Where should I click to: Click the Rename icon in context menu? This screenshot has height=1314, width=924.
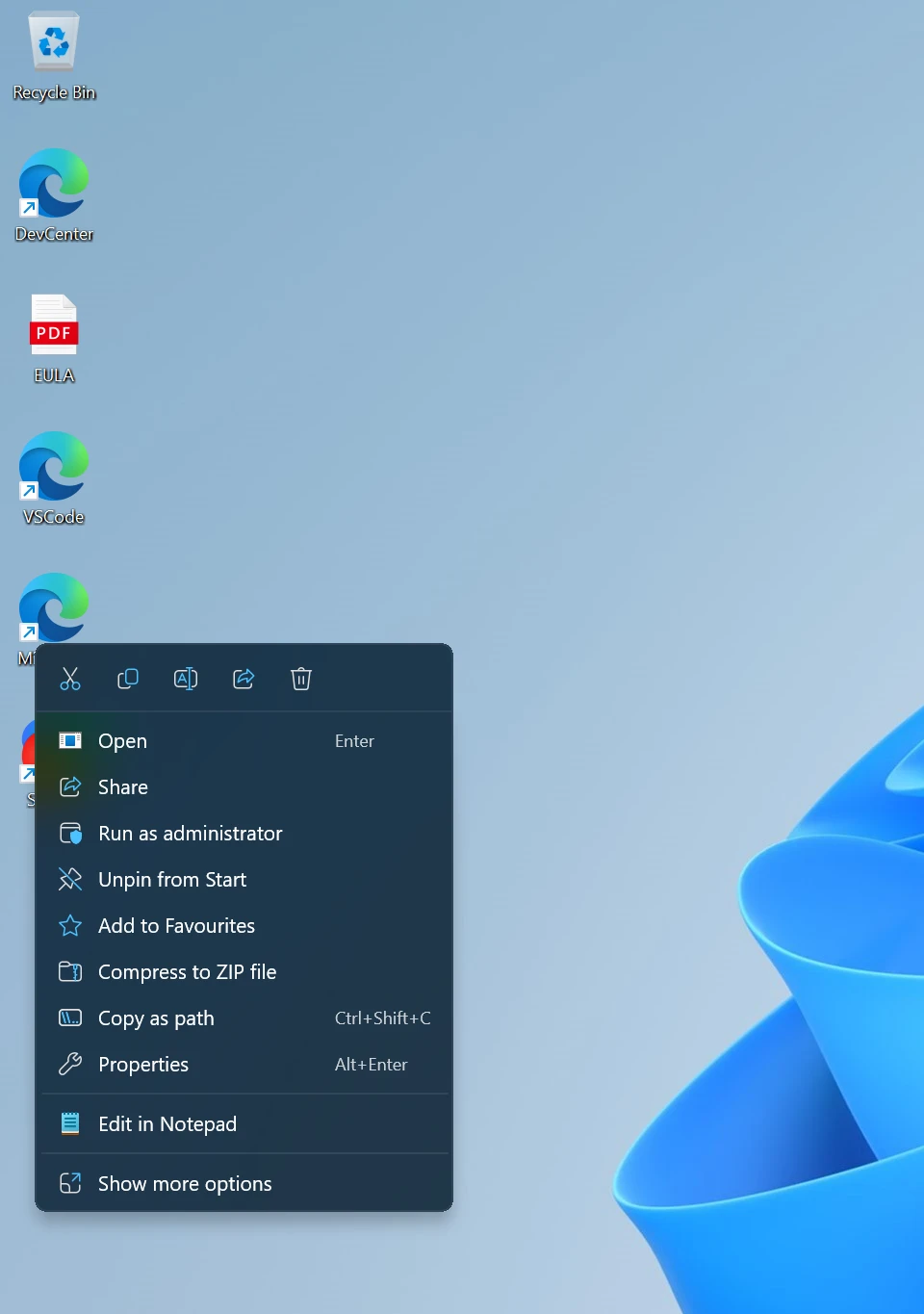[x=186, y=679]
